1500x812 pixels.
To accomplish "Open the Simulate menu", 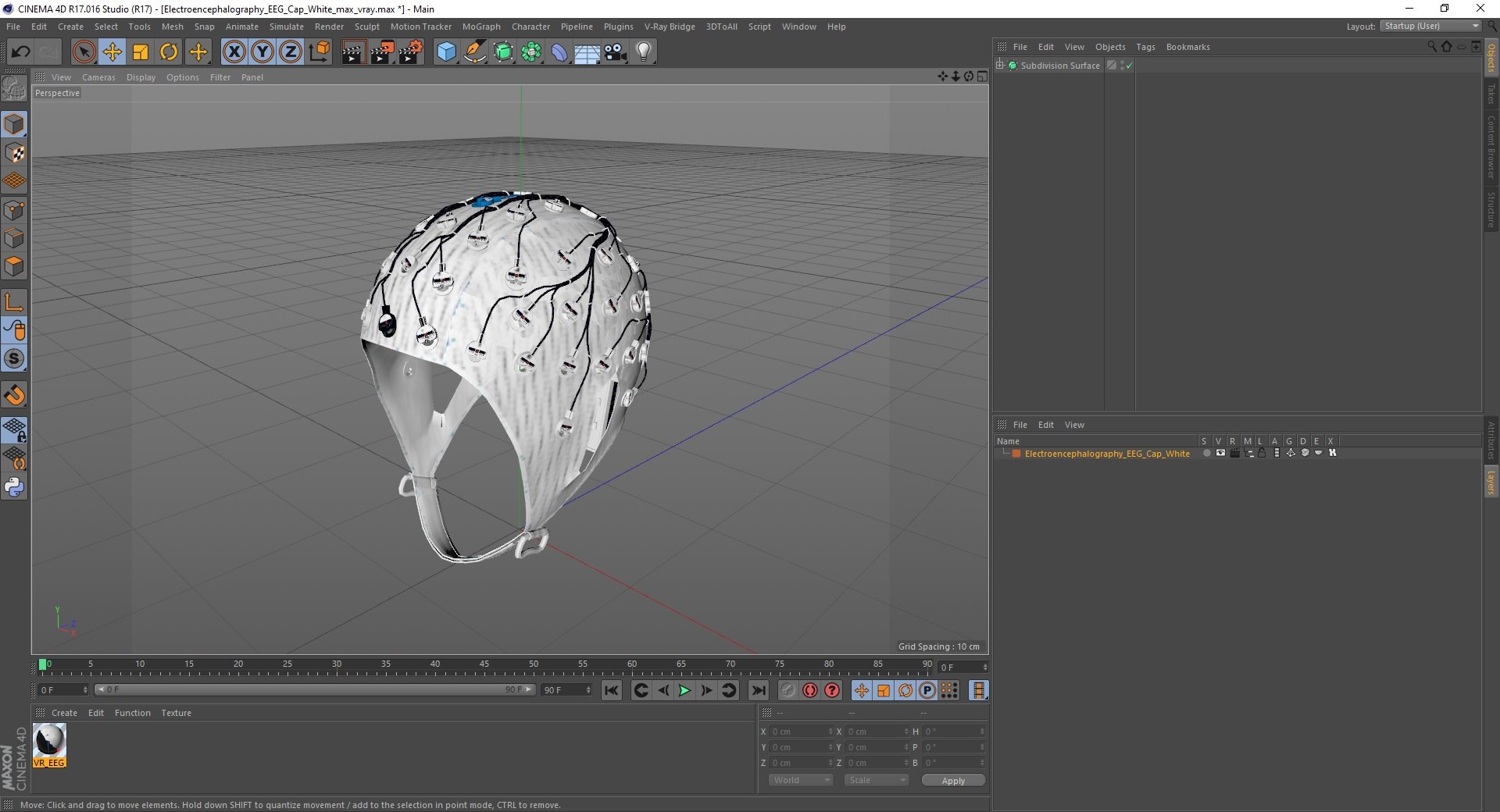I will point(287,27).
